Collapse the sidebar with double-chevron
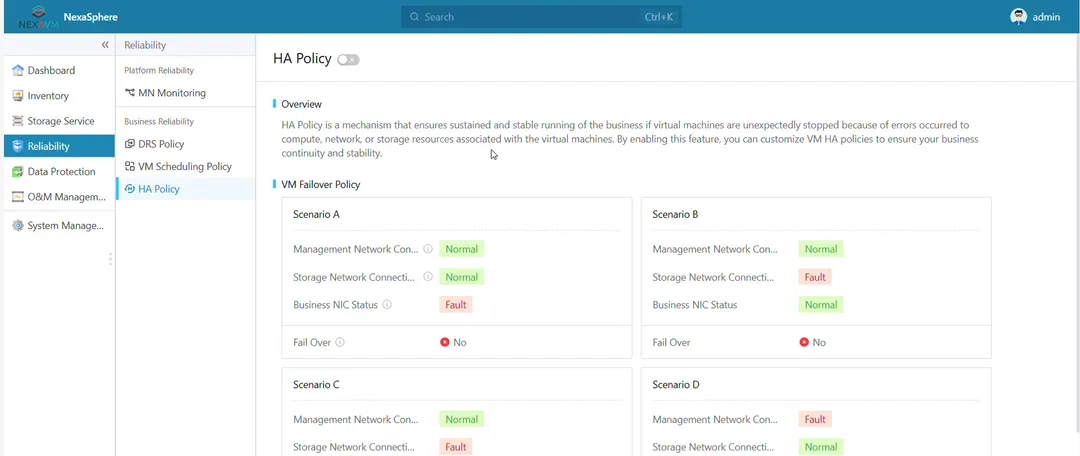 tap(105, 45)
